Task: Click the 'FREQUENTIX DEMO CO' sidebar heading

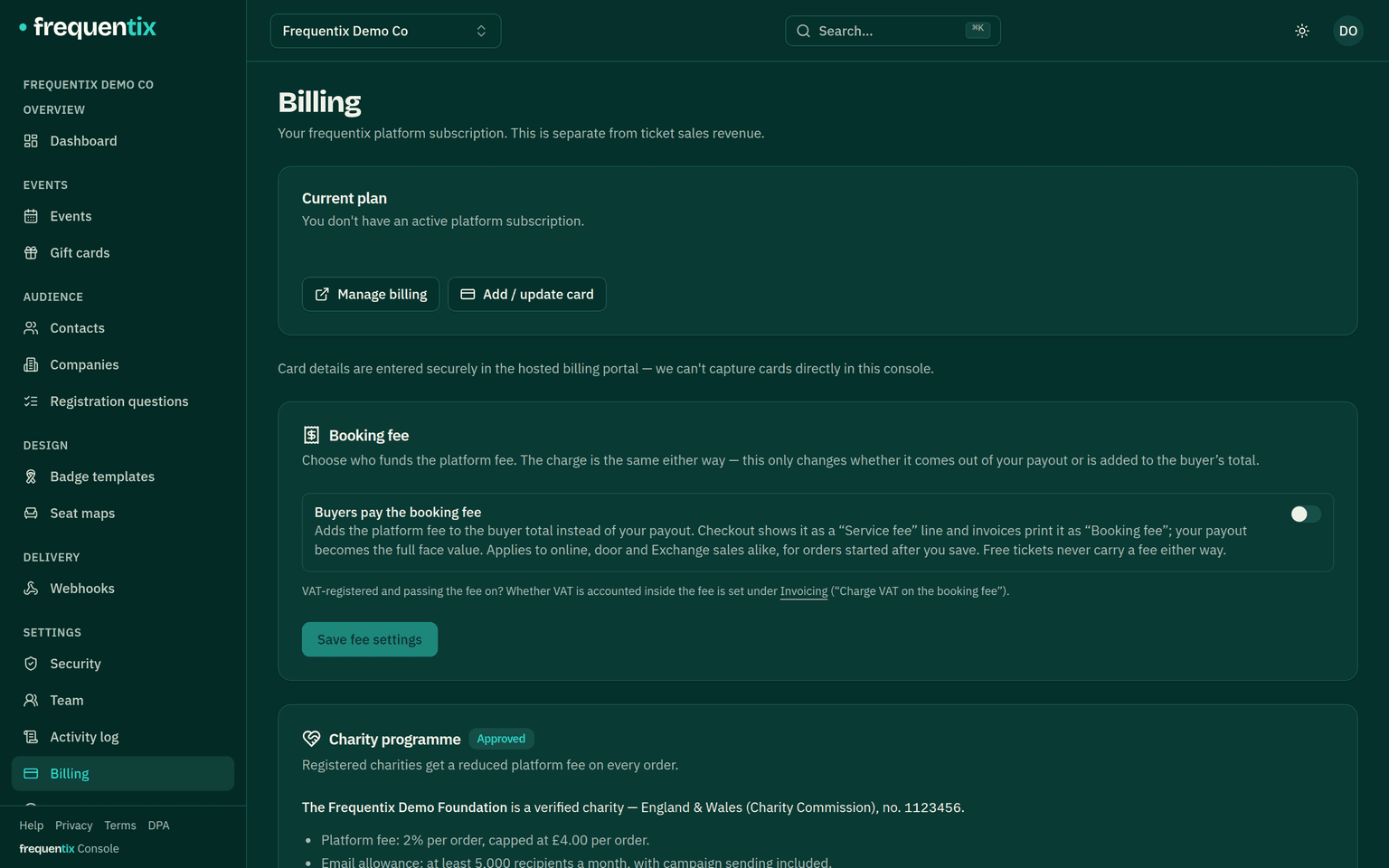Action: 89,85
